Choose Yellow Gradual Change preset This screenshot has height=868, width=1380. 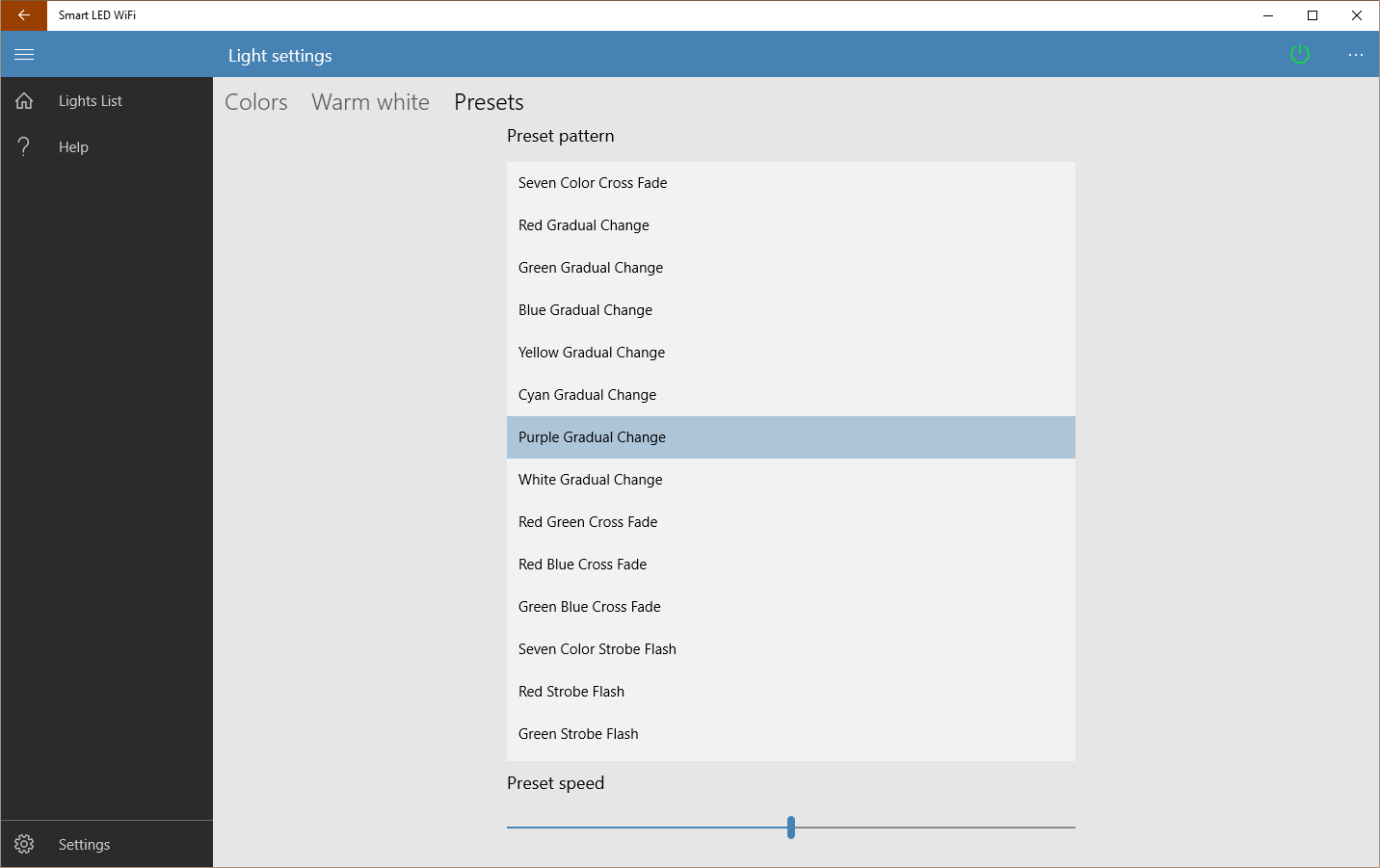[791, 353]
